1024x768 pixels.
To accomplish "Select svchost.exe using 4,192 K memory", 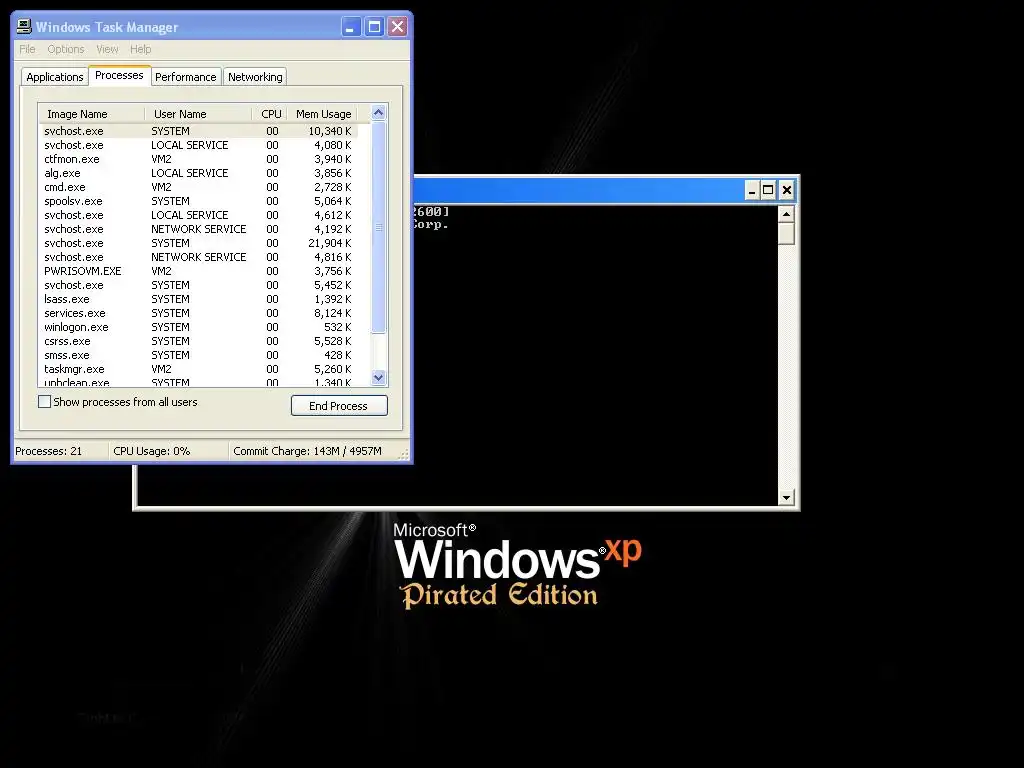I will [198, 229].
